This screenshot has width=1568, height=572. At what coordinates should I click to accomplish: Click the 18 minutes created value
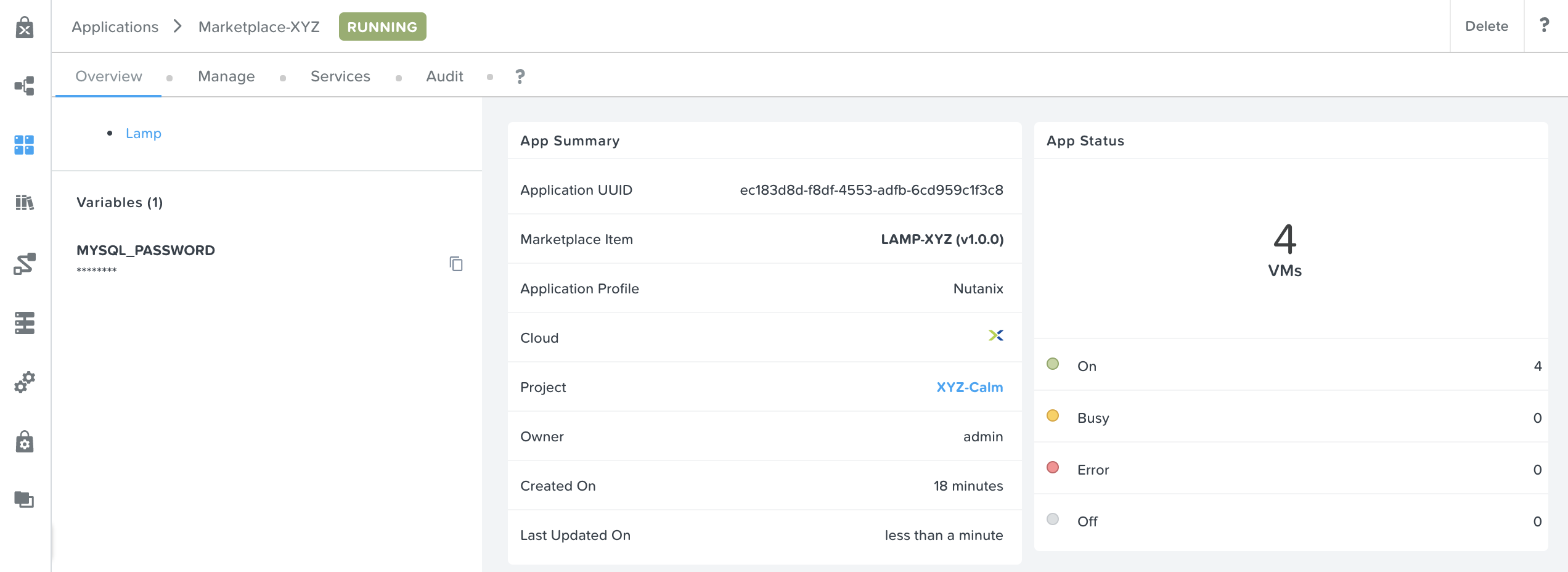pos(968,486)
